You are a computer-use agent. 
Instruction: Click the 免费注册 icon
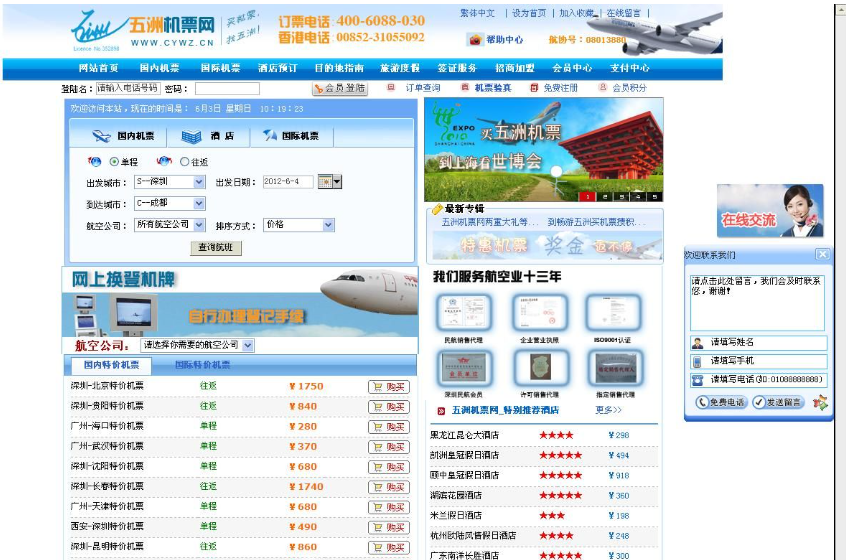point(534,87)
